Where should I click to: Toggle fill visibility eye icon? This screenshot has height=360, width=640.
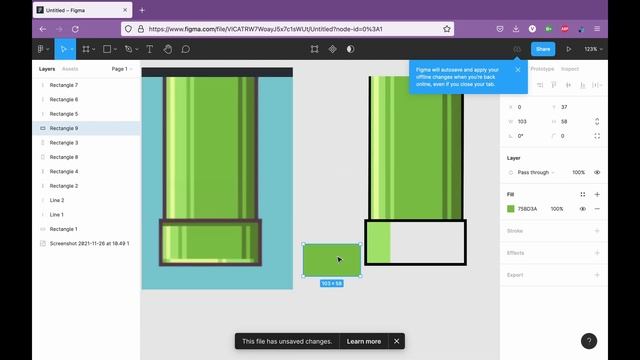(x=583, y=209)
